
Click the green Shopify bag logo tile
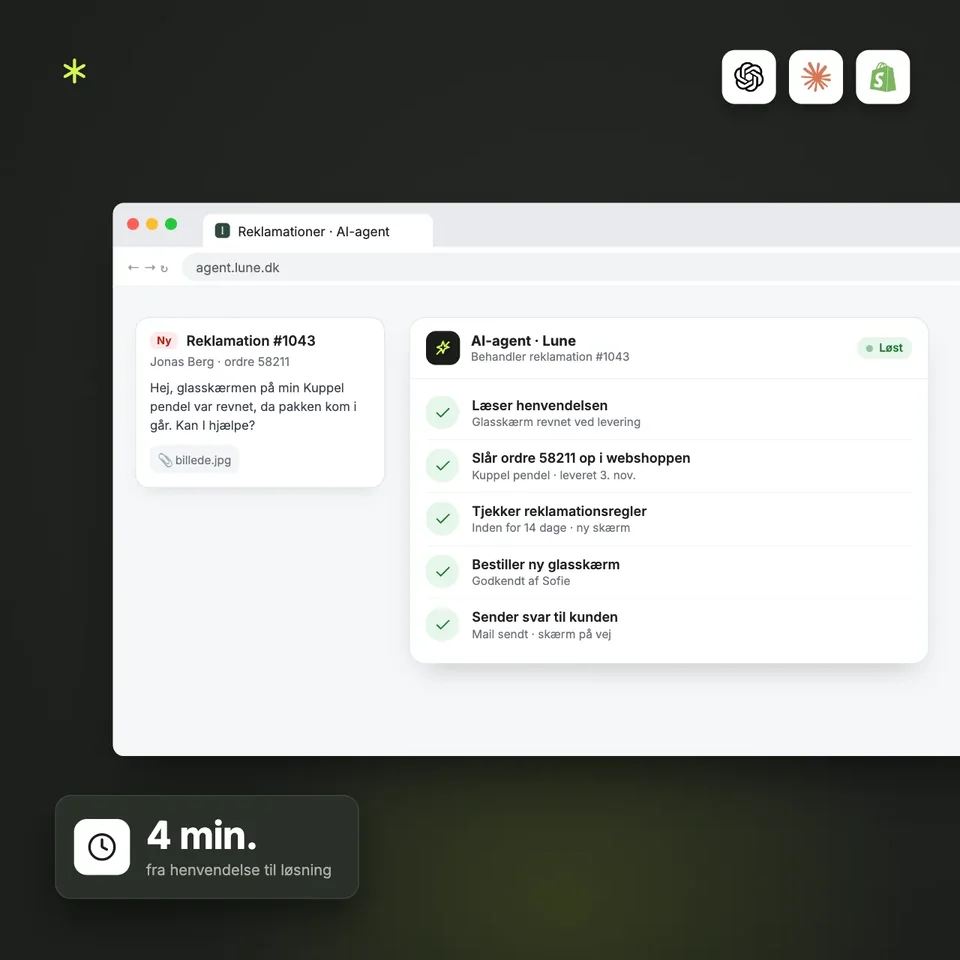882,77
